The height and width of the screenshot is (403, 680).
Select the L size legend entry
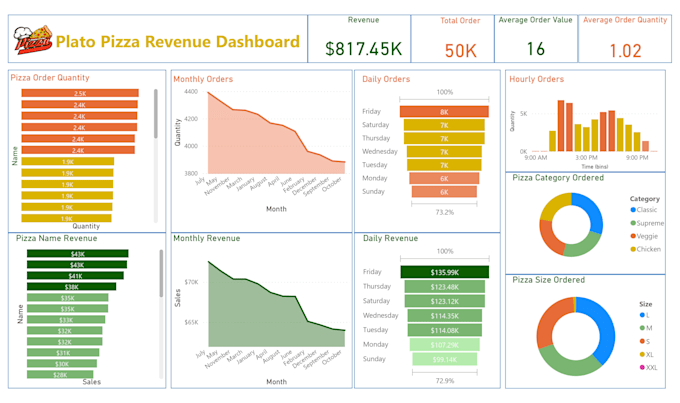[644, 315]
